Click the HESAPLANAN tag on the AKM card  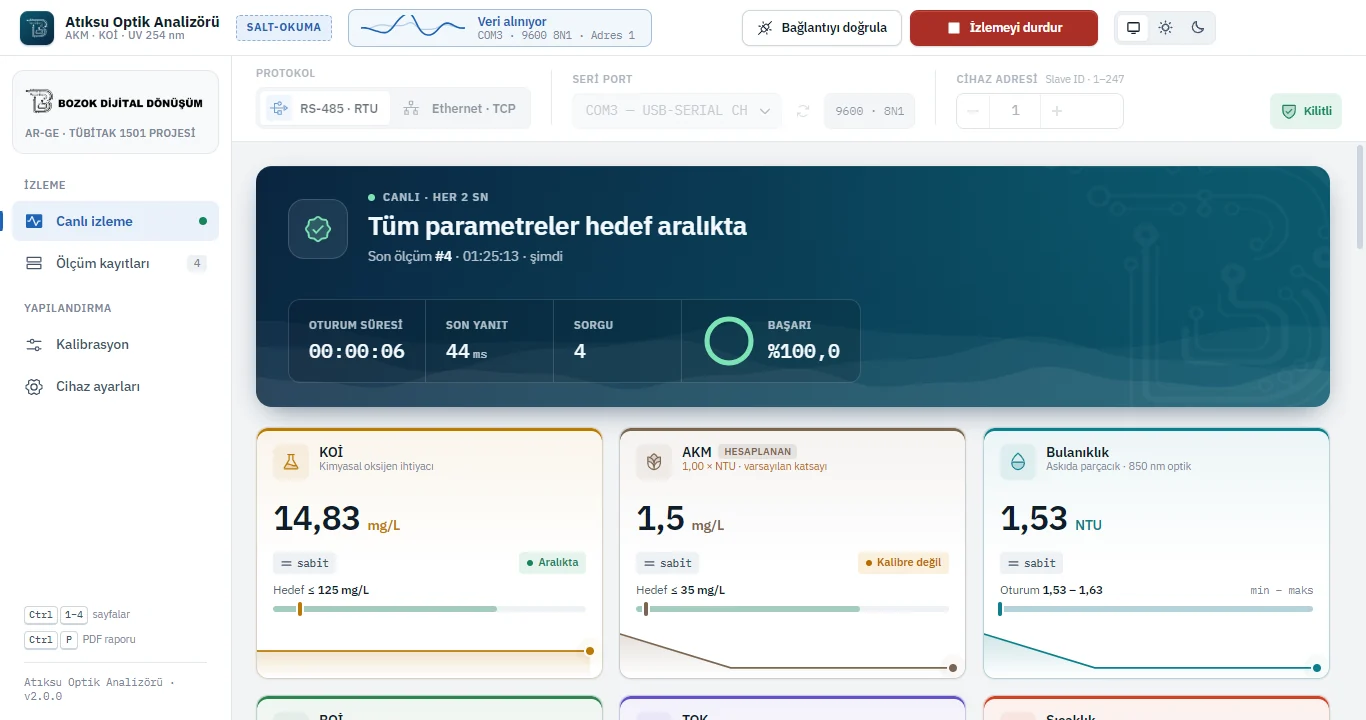[757, 452]
